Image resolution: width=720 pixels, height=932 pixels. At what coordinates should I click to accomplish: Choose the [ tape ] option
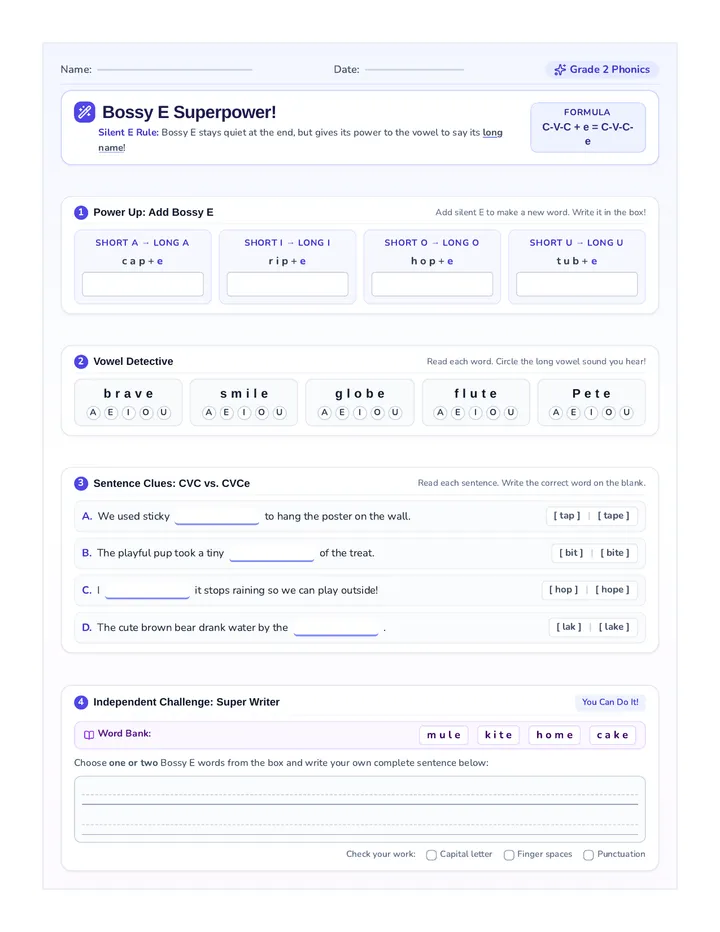(x=614, y=516)
